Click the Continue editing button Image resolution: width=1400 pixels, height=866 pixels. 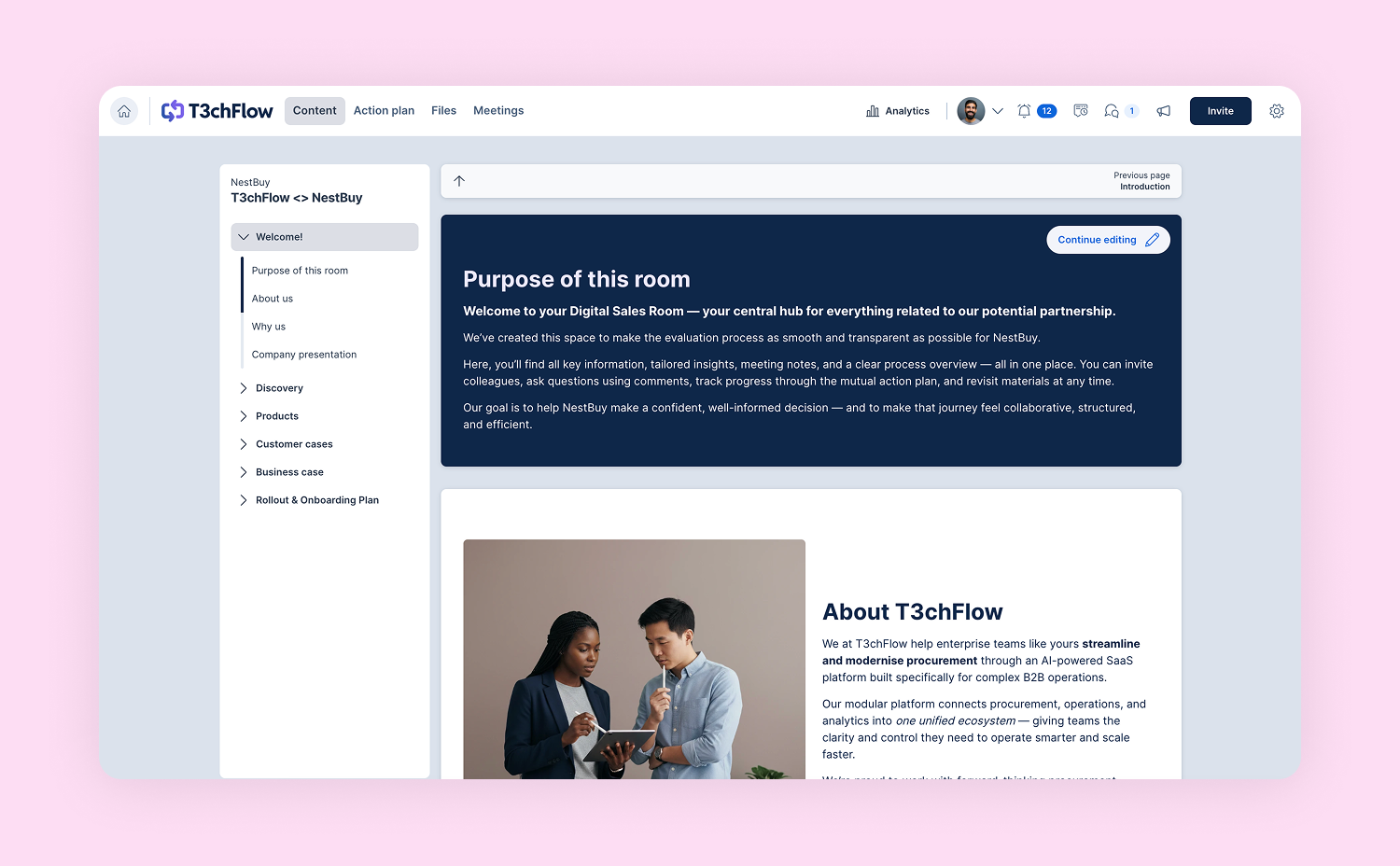tap(1108, 240)
